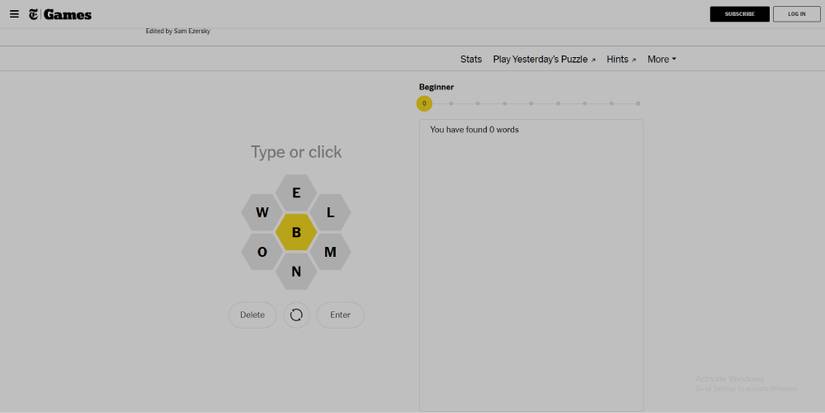The image size is (825, 413).
Task: Select the center letter B hexagon
Action: (296, 232)
